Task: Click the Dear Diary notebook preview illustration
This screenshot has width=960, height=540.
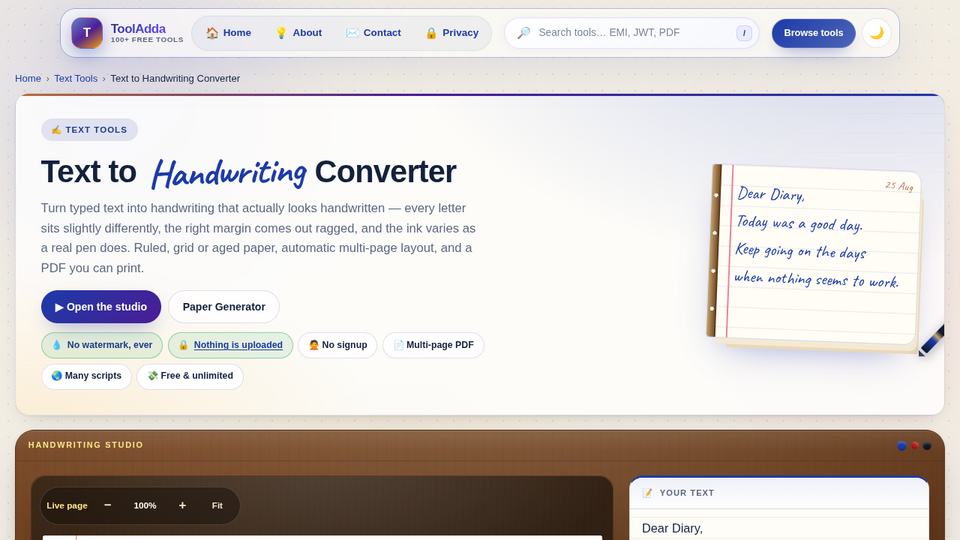Action: point(814,257)
